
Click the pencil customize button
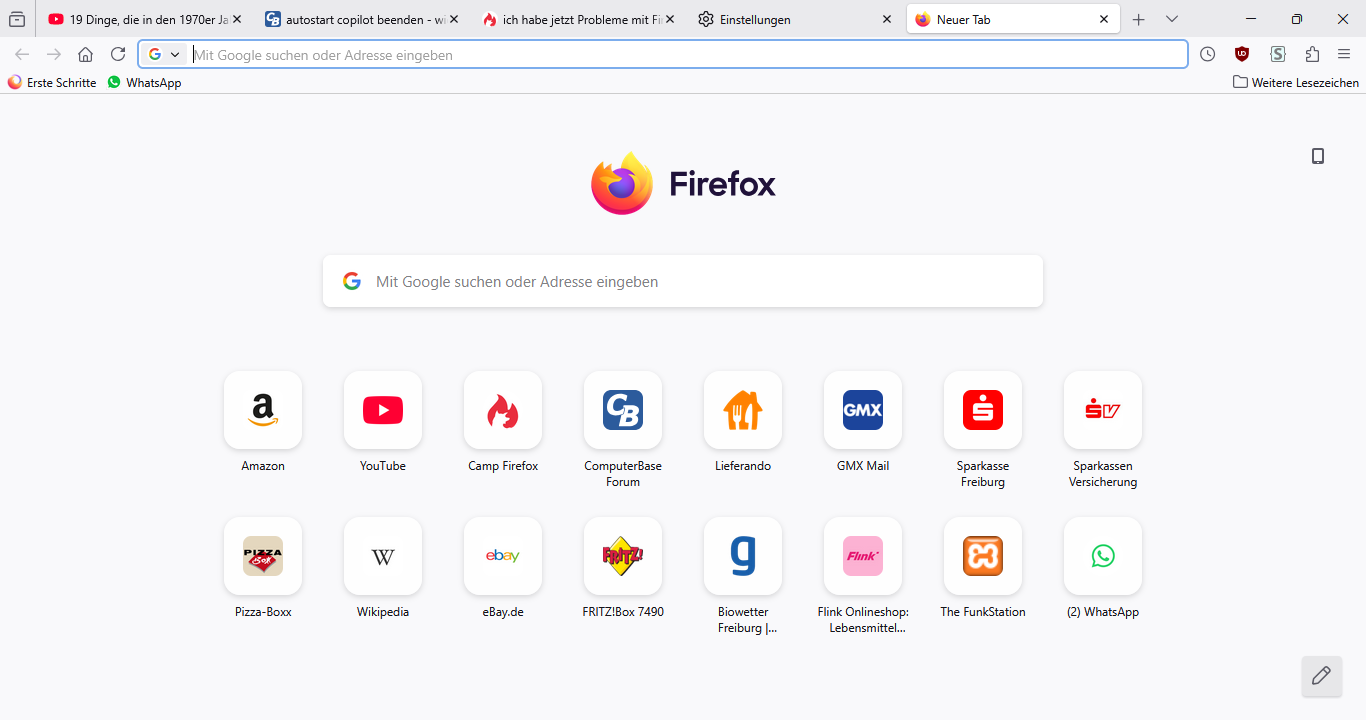point(1321,676)
